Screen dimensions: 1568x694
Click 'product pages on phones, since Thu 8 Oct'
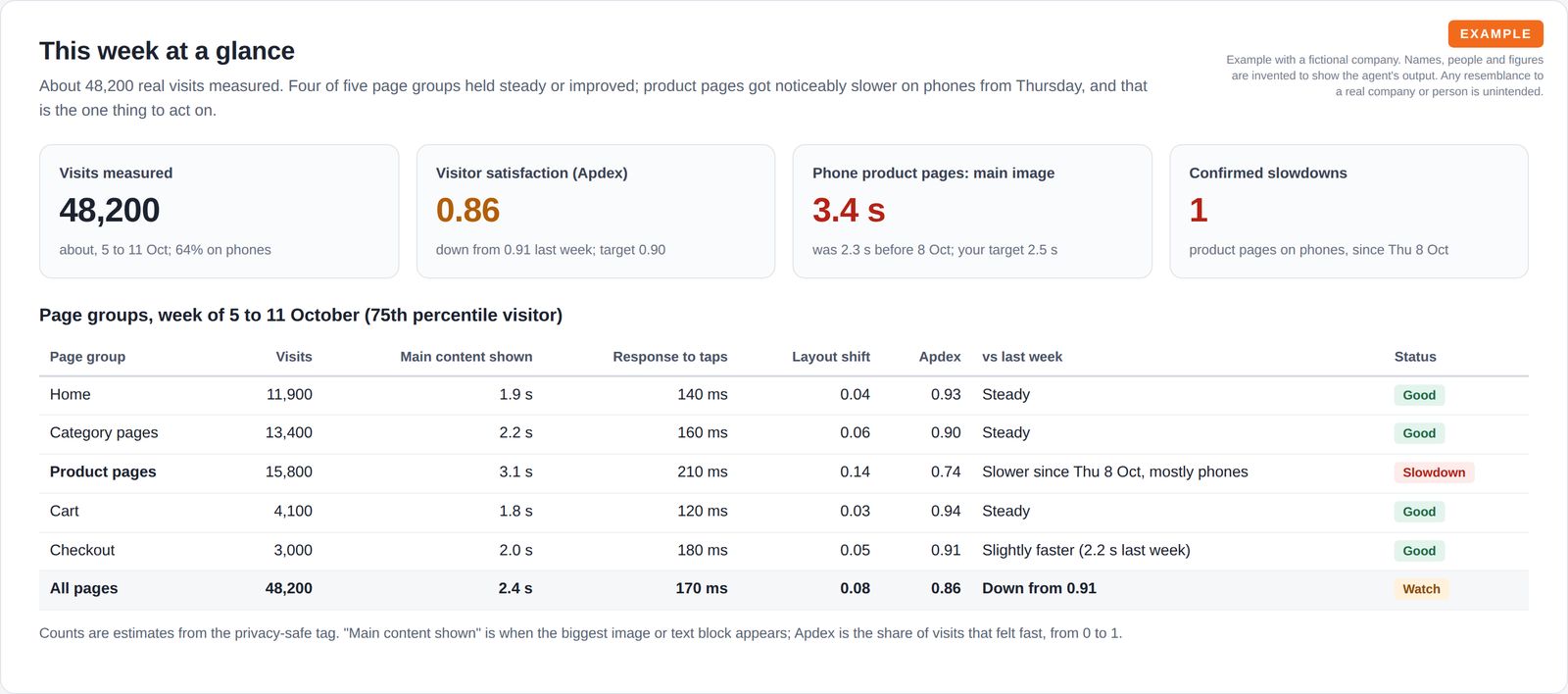pyautogui.click(x=1318, y=250)
